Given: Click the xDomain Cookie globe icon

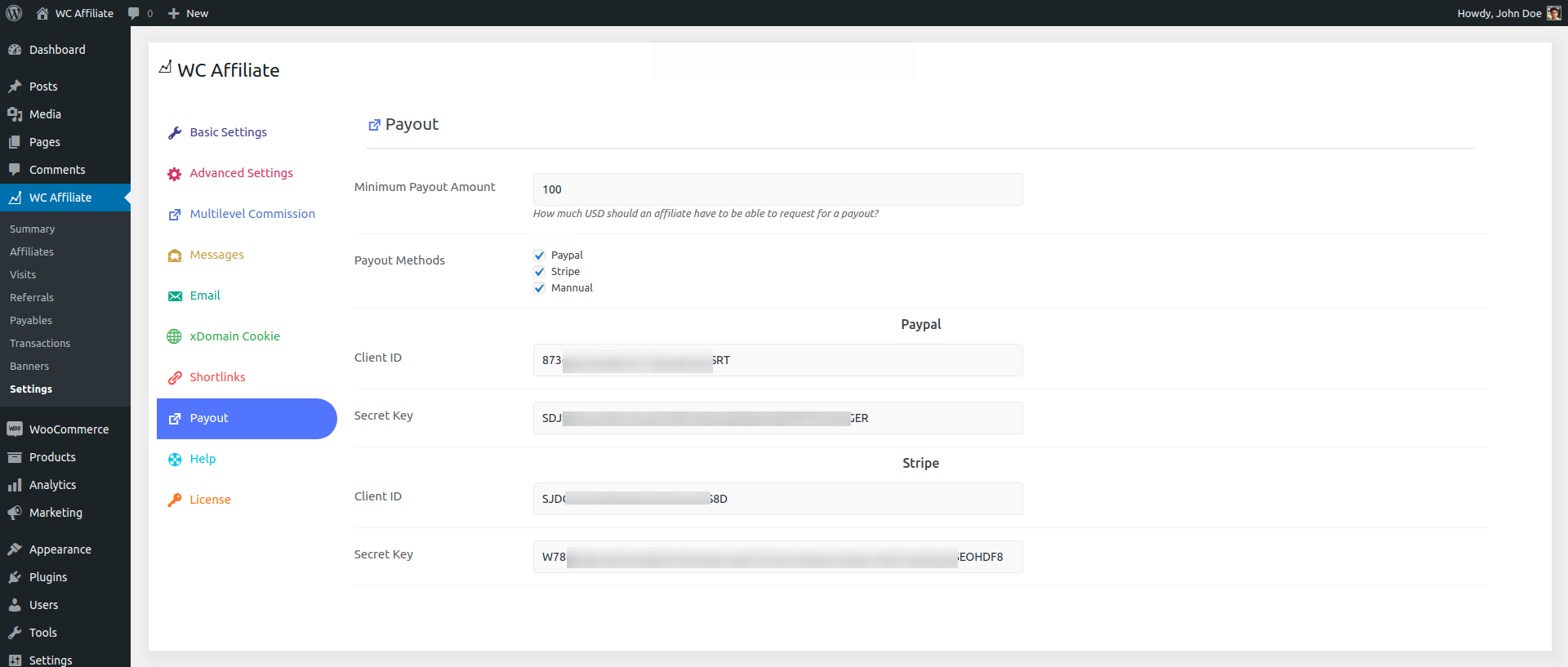Looking at the screenshot, I should (x=175, y=336).
